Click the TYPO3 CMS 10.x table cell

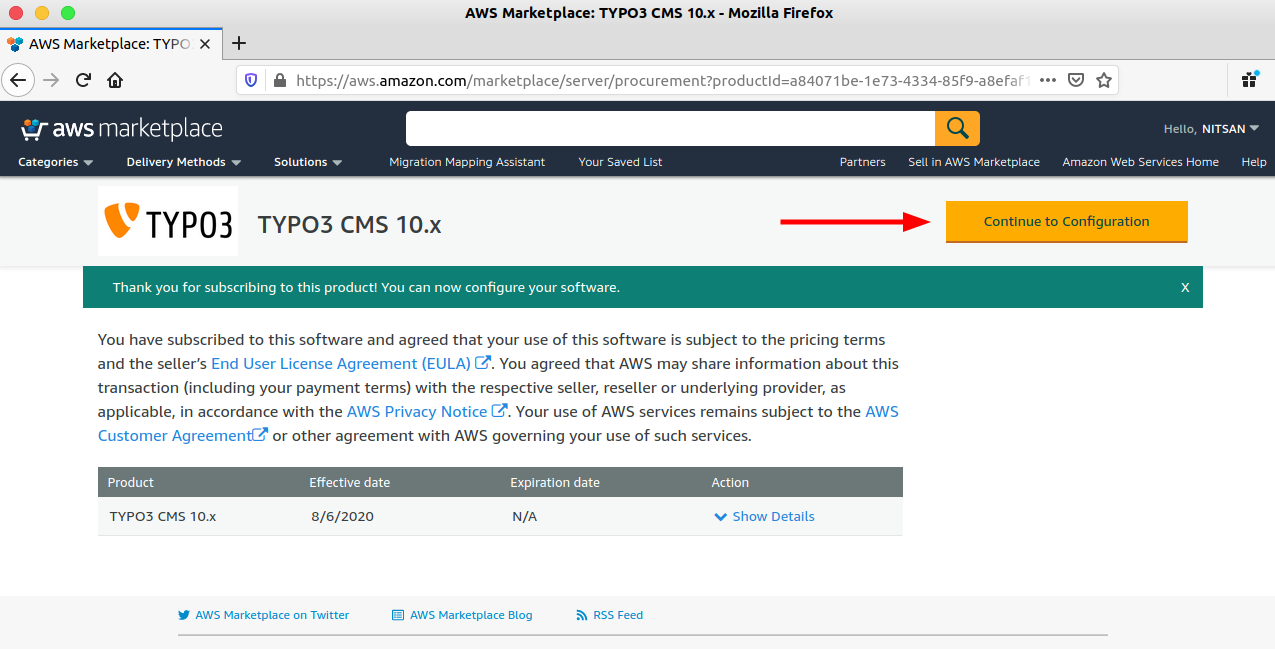[x=163, y=517]
